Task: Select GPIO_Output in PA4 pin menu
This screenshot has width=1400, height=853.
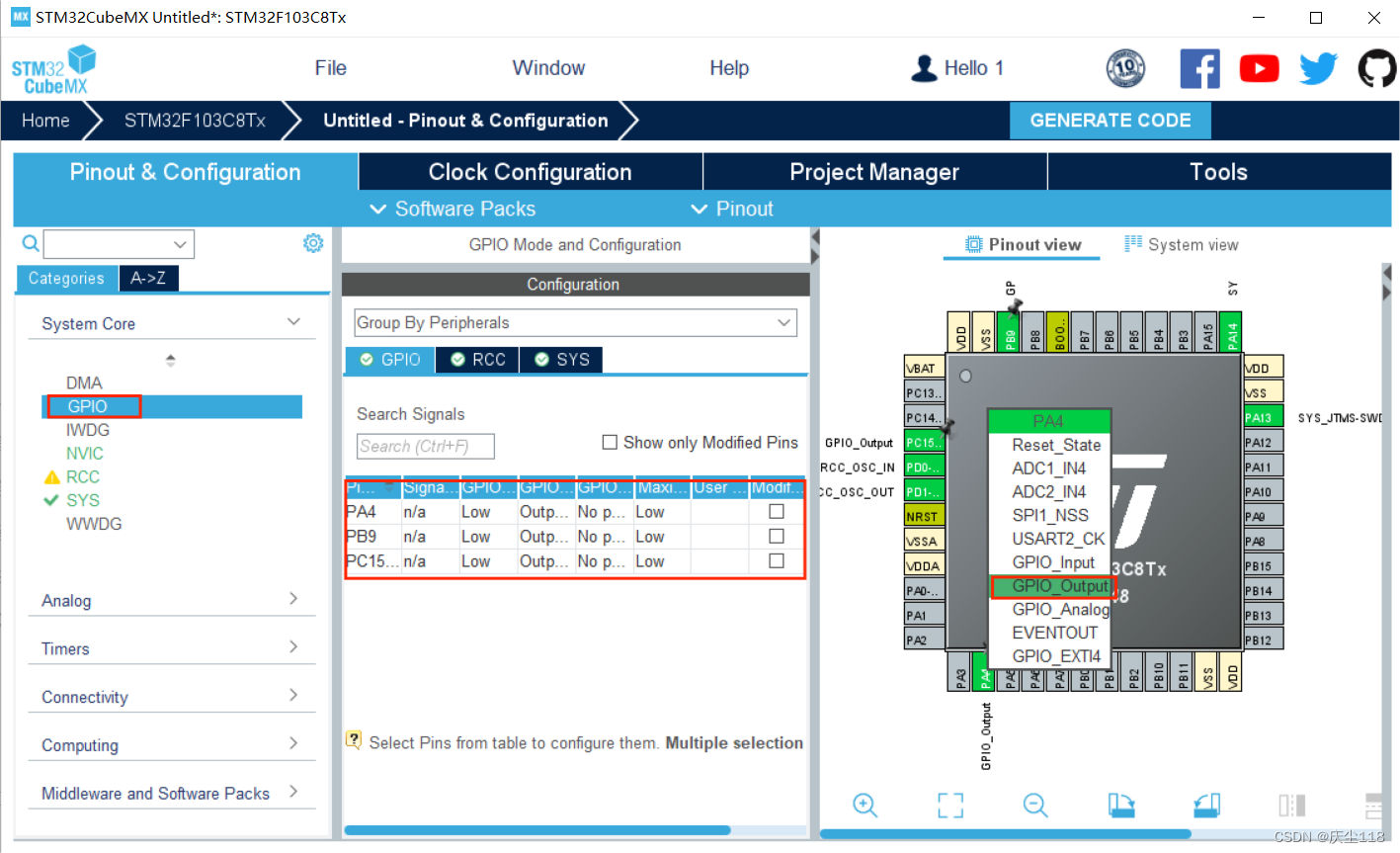Action: click(x=1051, y=586)
